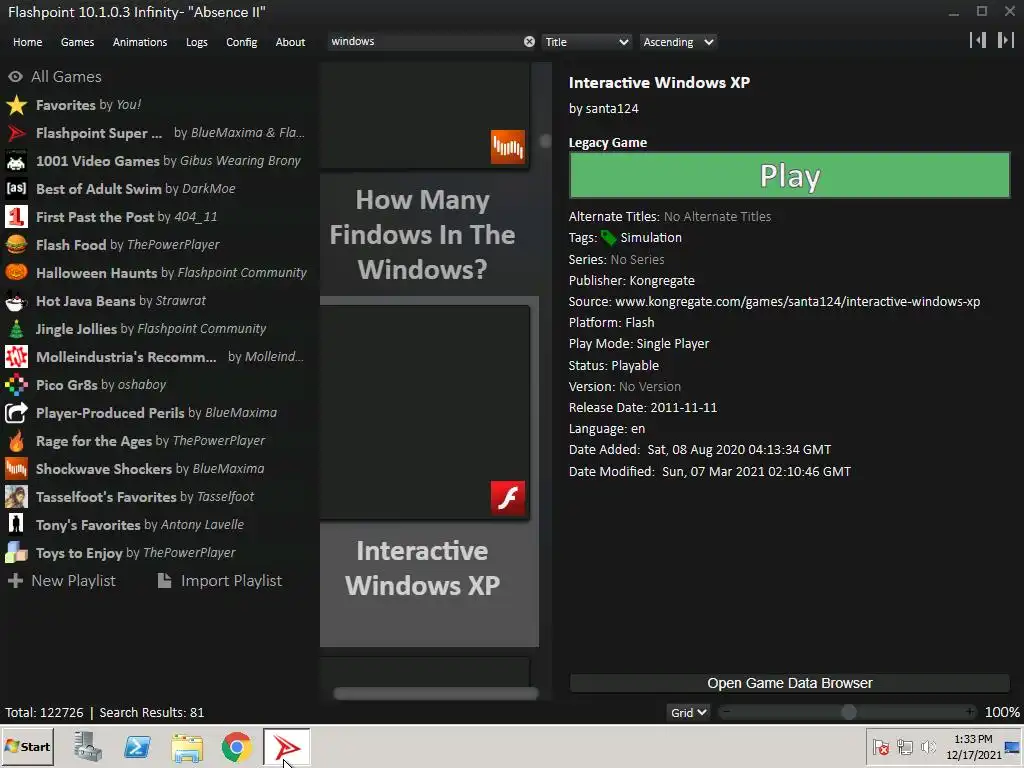This screenshot has width=1024, height=768.
Task: Open File Explorer from the taskbar
Action: pyautogui.click(x=187, y=746)
